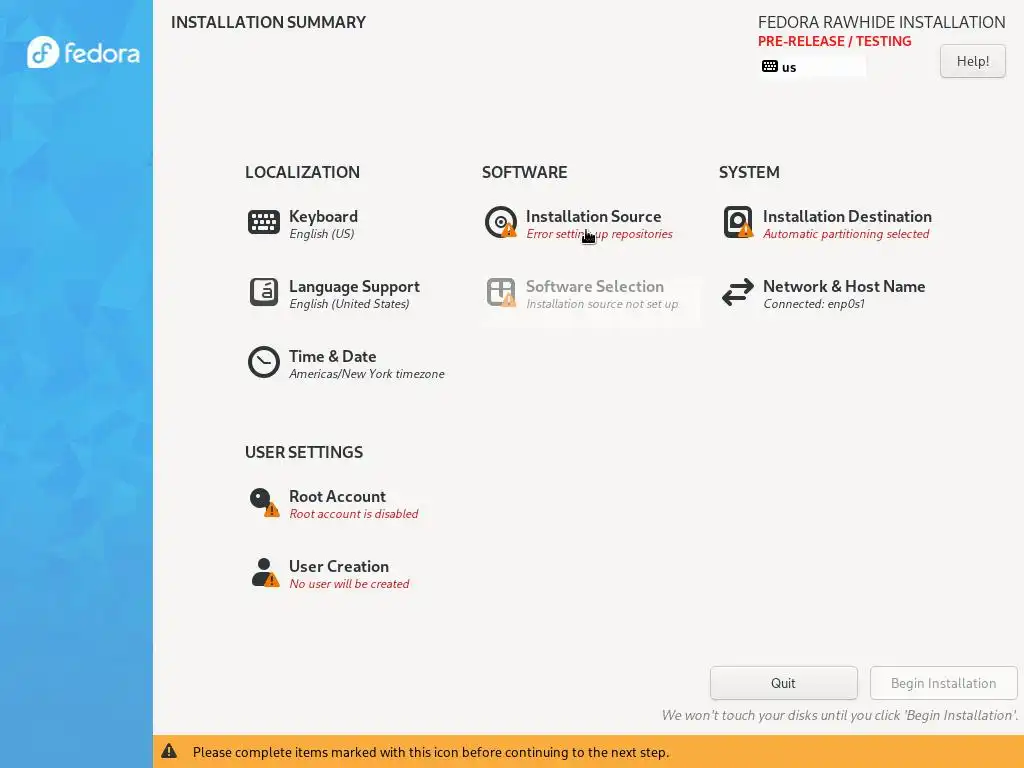
Task: Click the Network & Host Name arrows icon
Action: pyautogui.click(x=738, y=292)
